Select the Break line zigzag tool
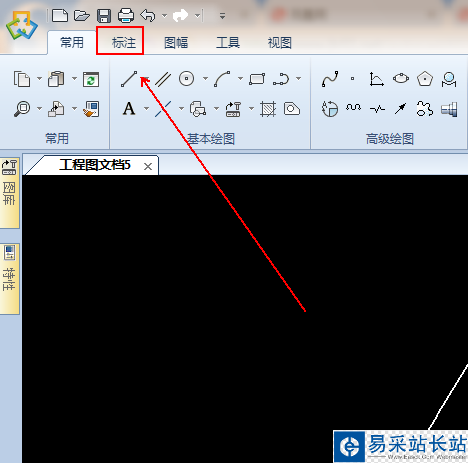The image size is (468, 463). 377,109
